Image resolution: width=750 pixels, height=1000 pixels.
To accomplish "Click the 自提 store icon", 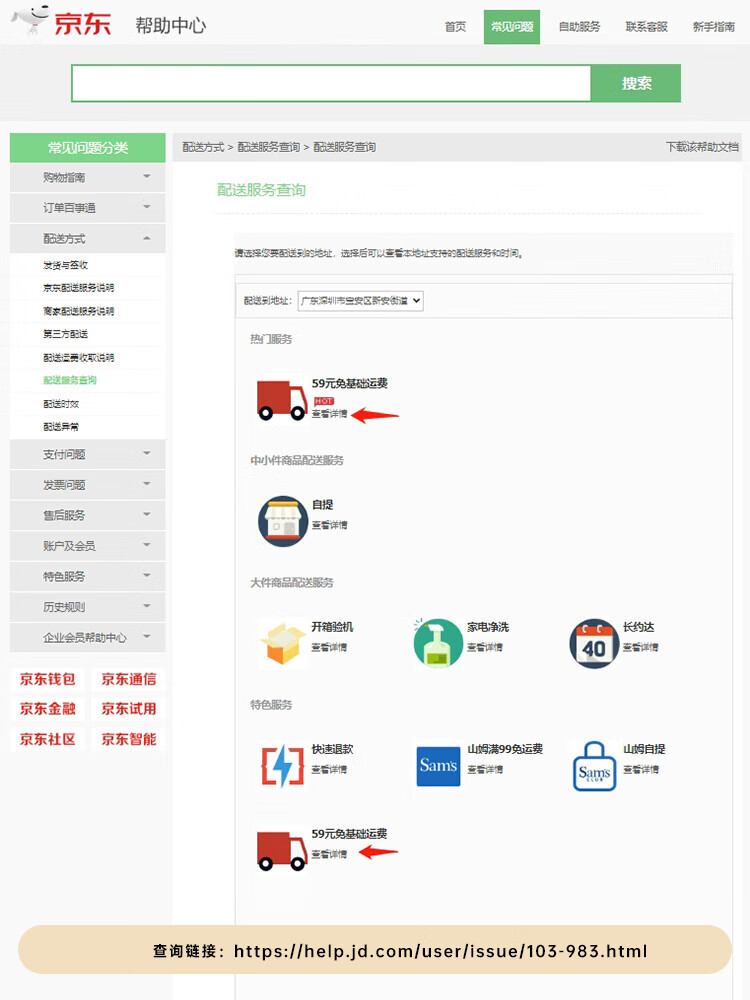I will (x=283, y=521).
